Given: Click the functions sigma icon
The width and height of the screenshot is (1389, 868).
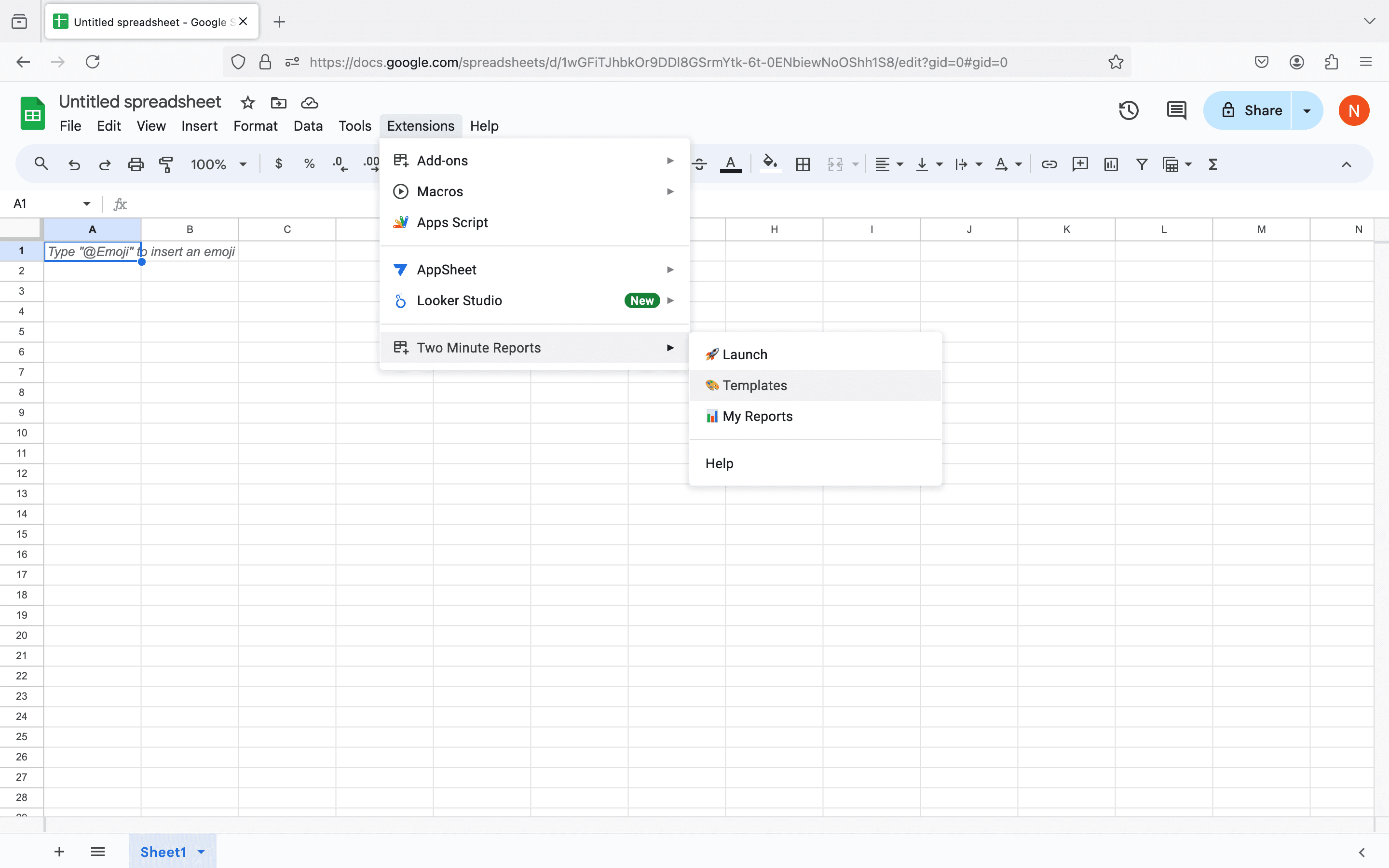Looking at the screenshot, I should point(1213,165).
